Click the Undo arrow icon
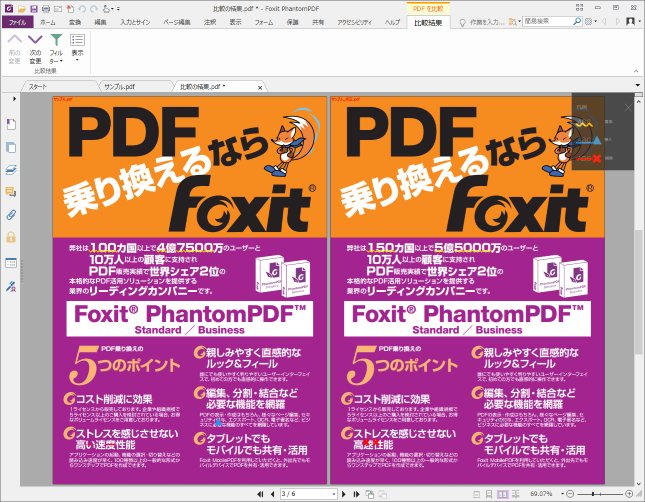Image resolution: width=645 pixels, height=502 pixels. 82,8
